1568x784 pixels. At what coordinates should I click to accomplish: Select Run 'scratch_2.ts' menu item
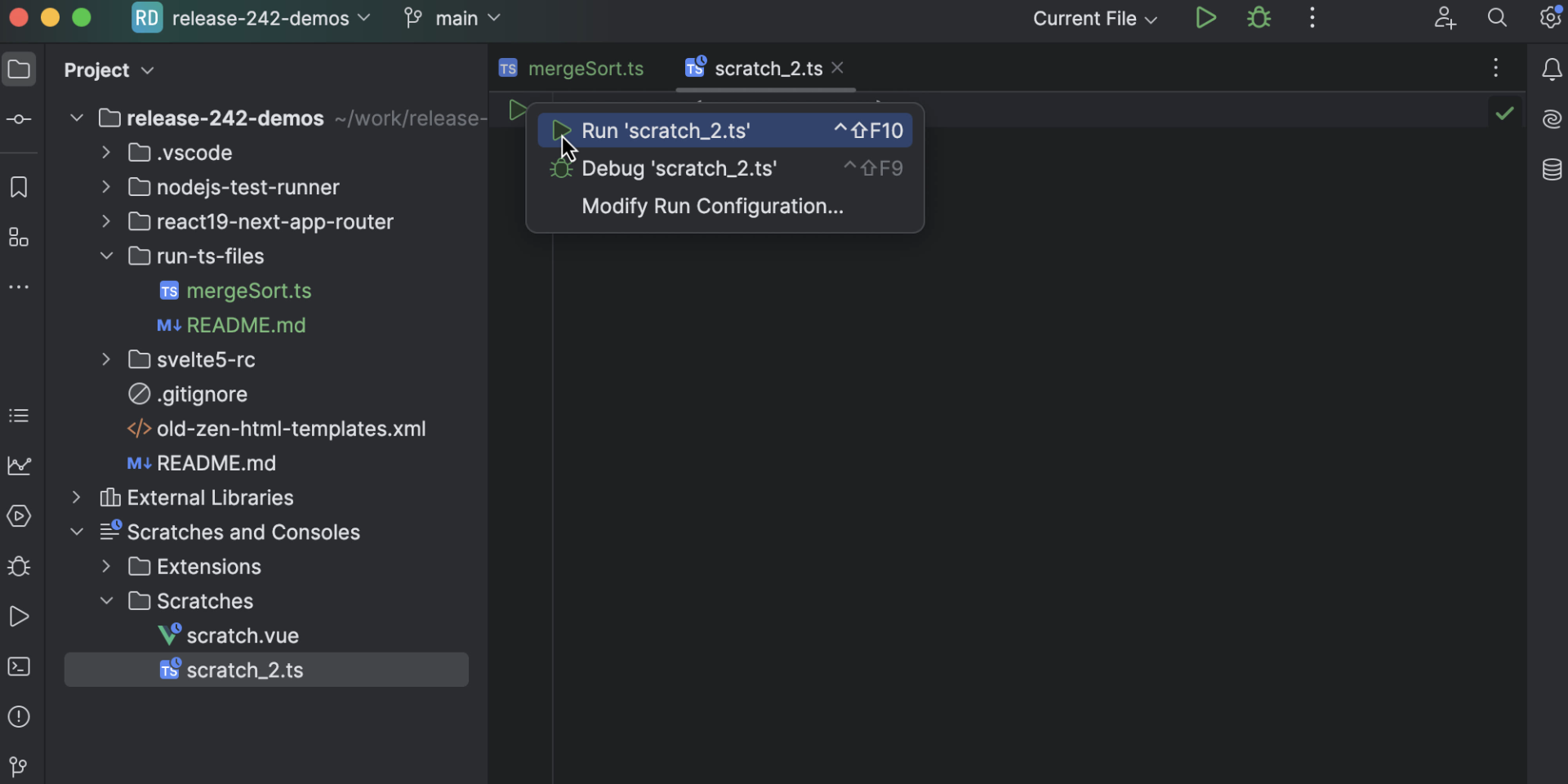tap(724, 131)
